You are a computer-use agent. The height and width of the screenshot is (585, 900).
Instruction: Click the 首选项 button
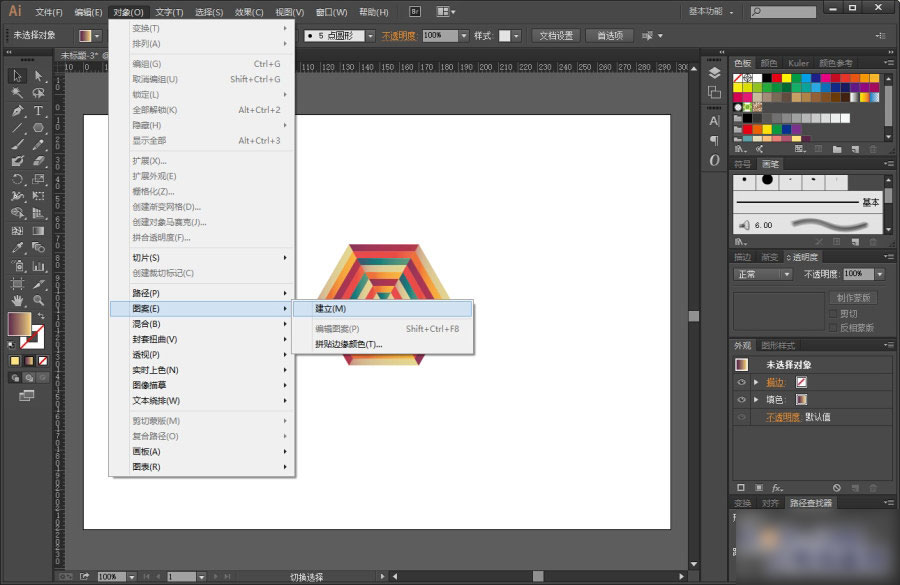coord(610,36)
